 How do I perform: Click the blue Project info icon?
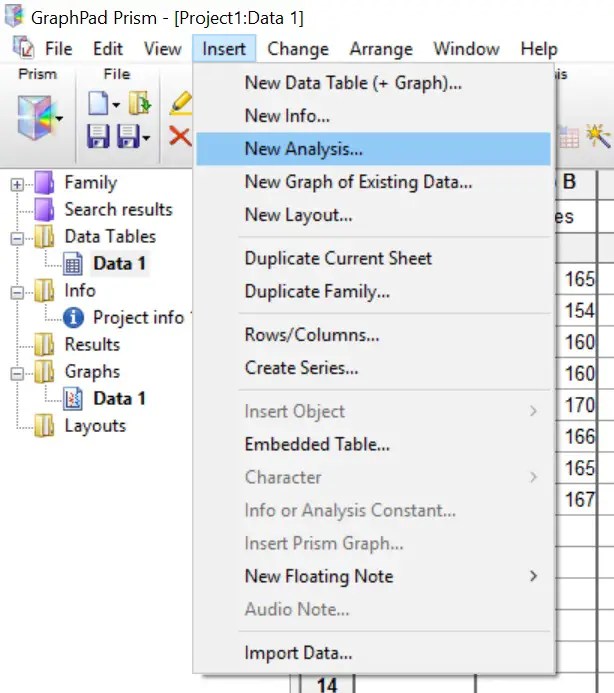click(x=73, y=318)
